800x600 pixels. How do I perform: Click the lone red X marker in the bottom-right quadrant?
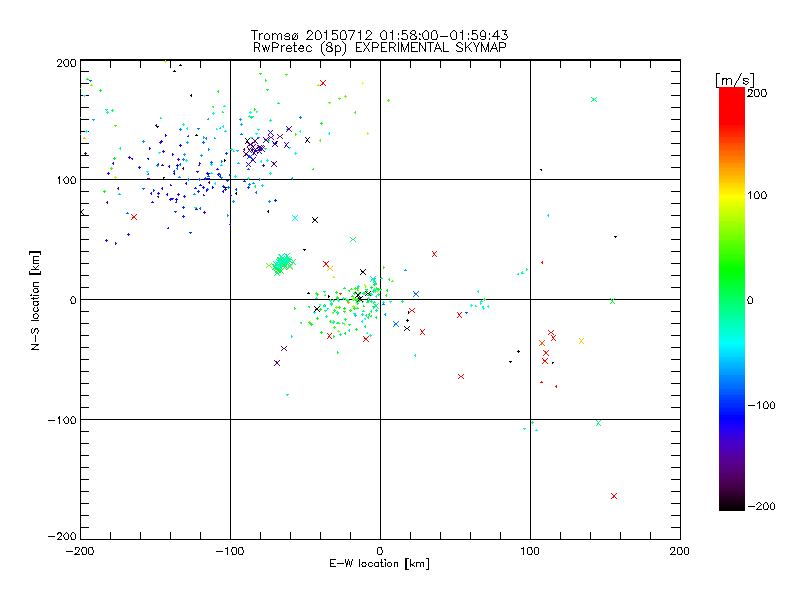[x=614, y=496]
